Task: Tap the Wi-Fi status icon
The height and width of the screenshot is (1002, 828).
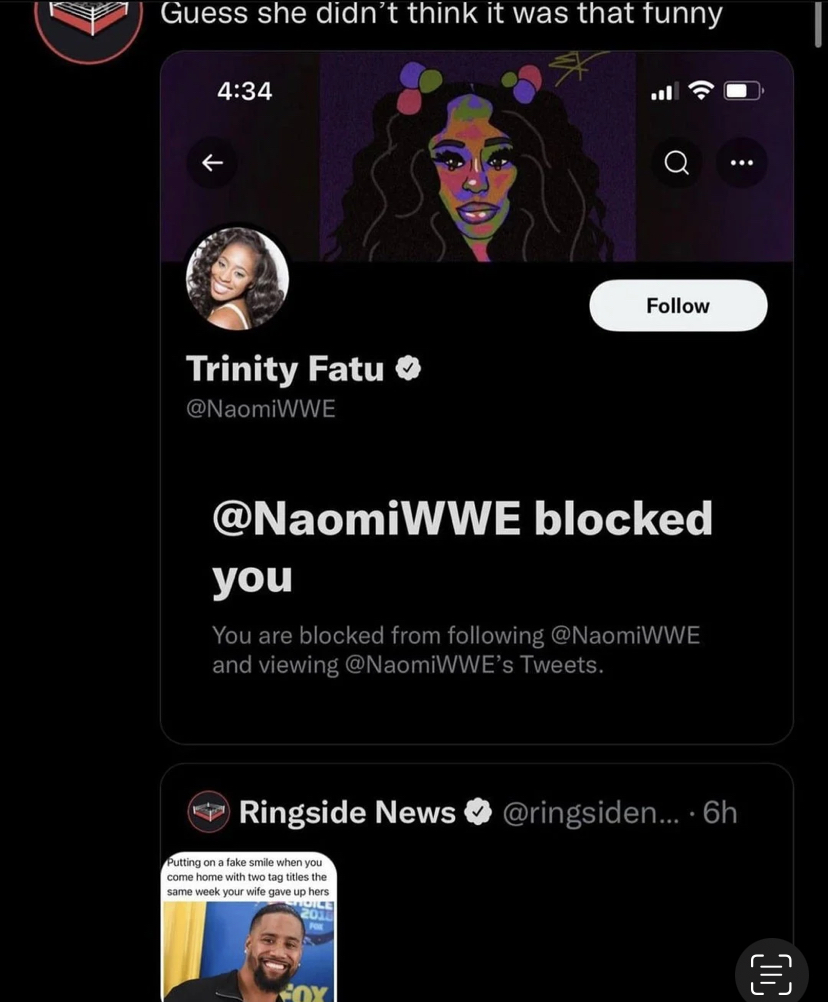Action: click(x=702, y=91)
